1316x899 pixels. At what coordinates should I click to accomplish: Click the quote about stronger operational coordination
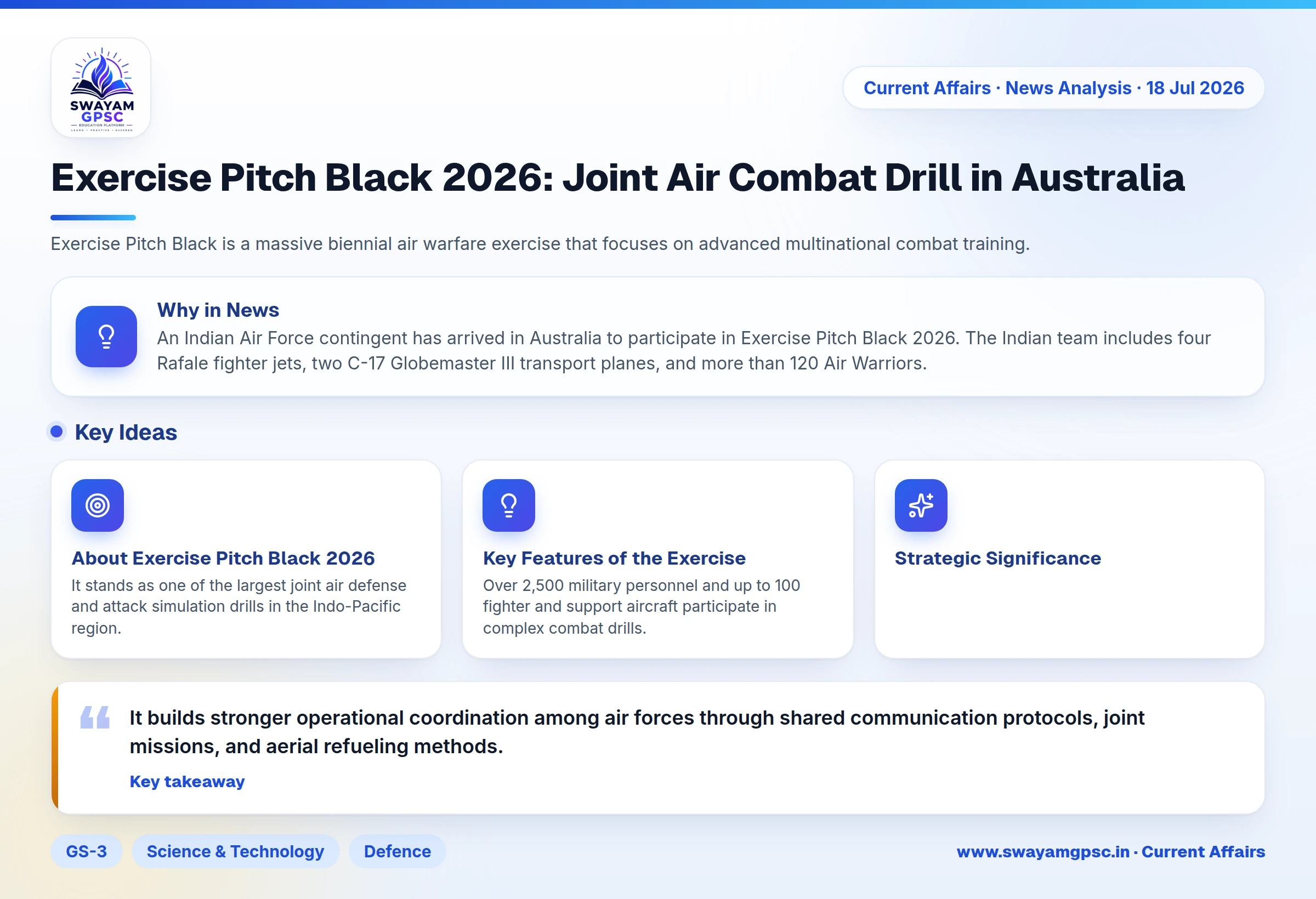637,732
